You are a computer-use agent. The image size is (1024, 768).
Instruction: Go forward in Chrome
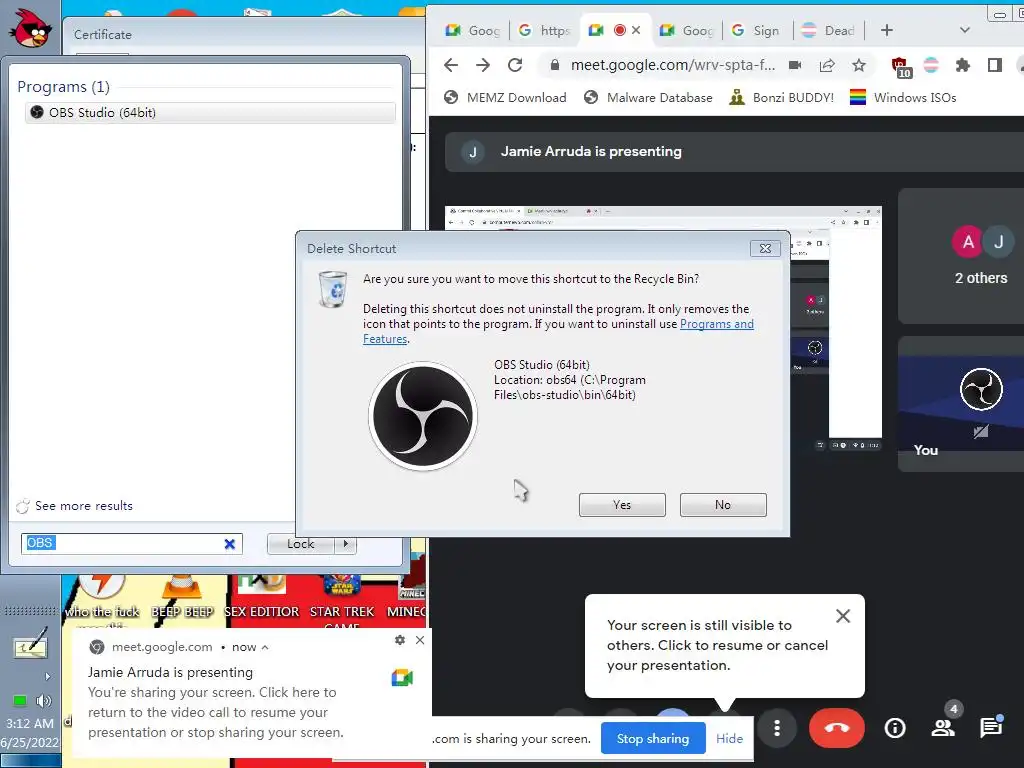tap(483, 65)
